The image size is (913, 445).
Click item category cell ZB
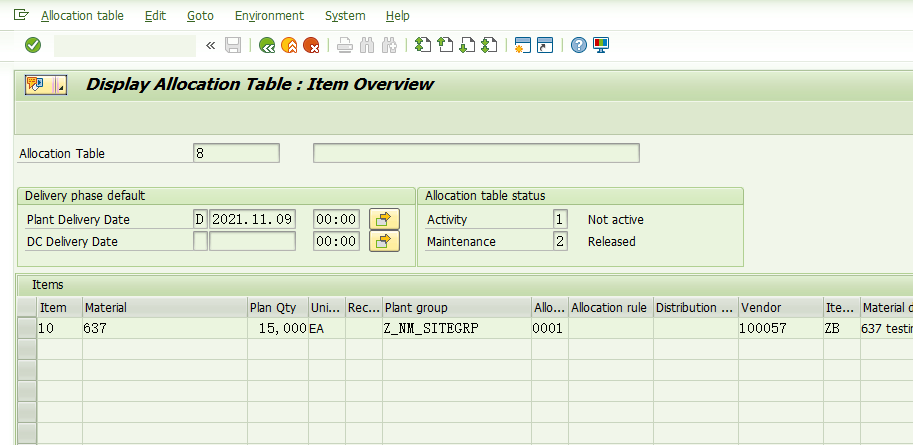(x=842, y=329)
